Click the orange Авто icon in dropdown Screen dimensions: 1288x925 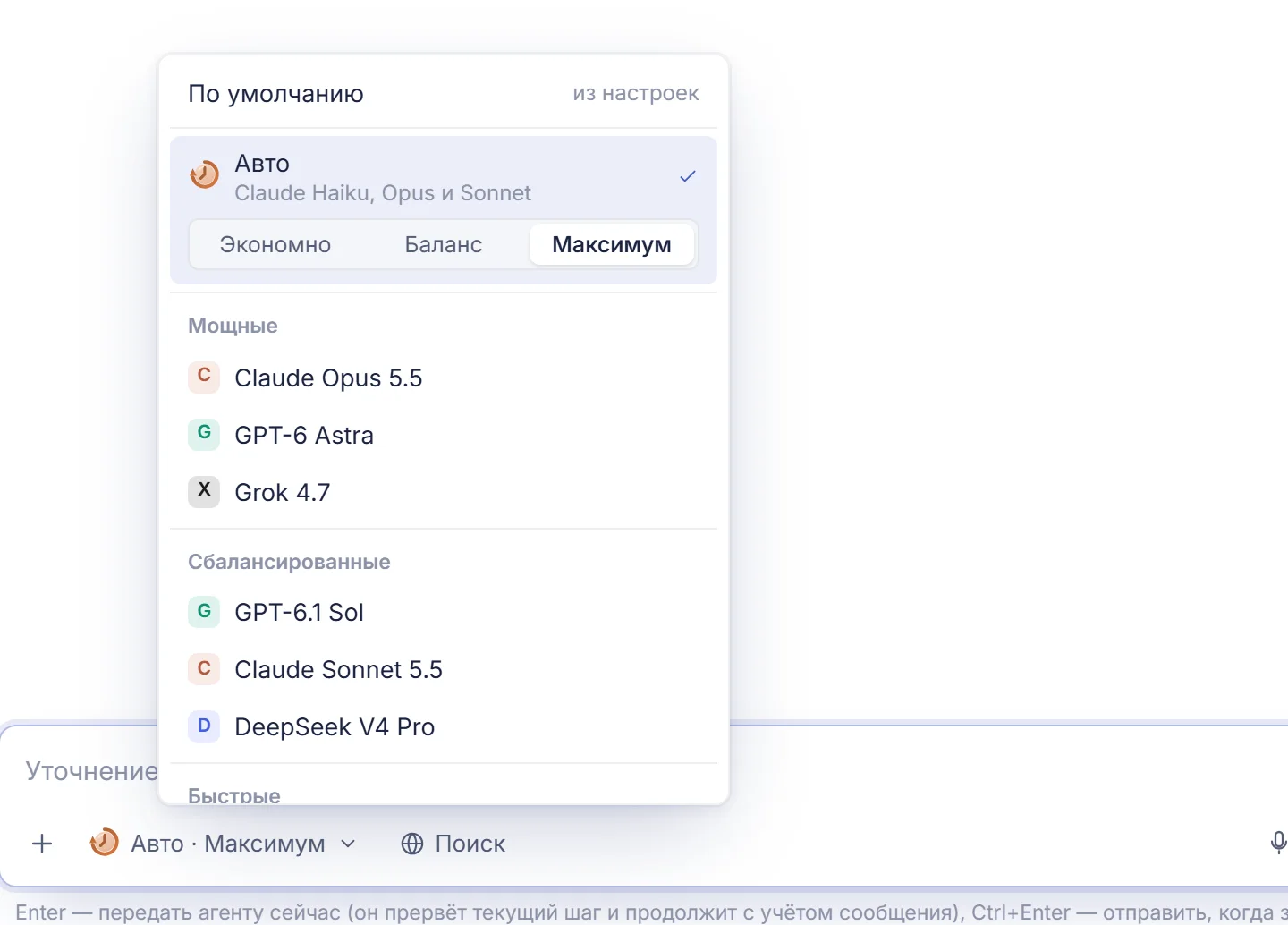pos(204,174)
